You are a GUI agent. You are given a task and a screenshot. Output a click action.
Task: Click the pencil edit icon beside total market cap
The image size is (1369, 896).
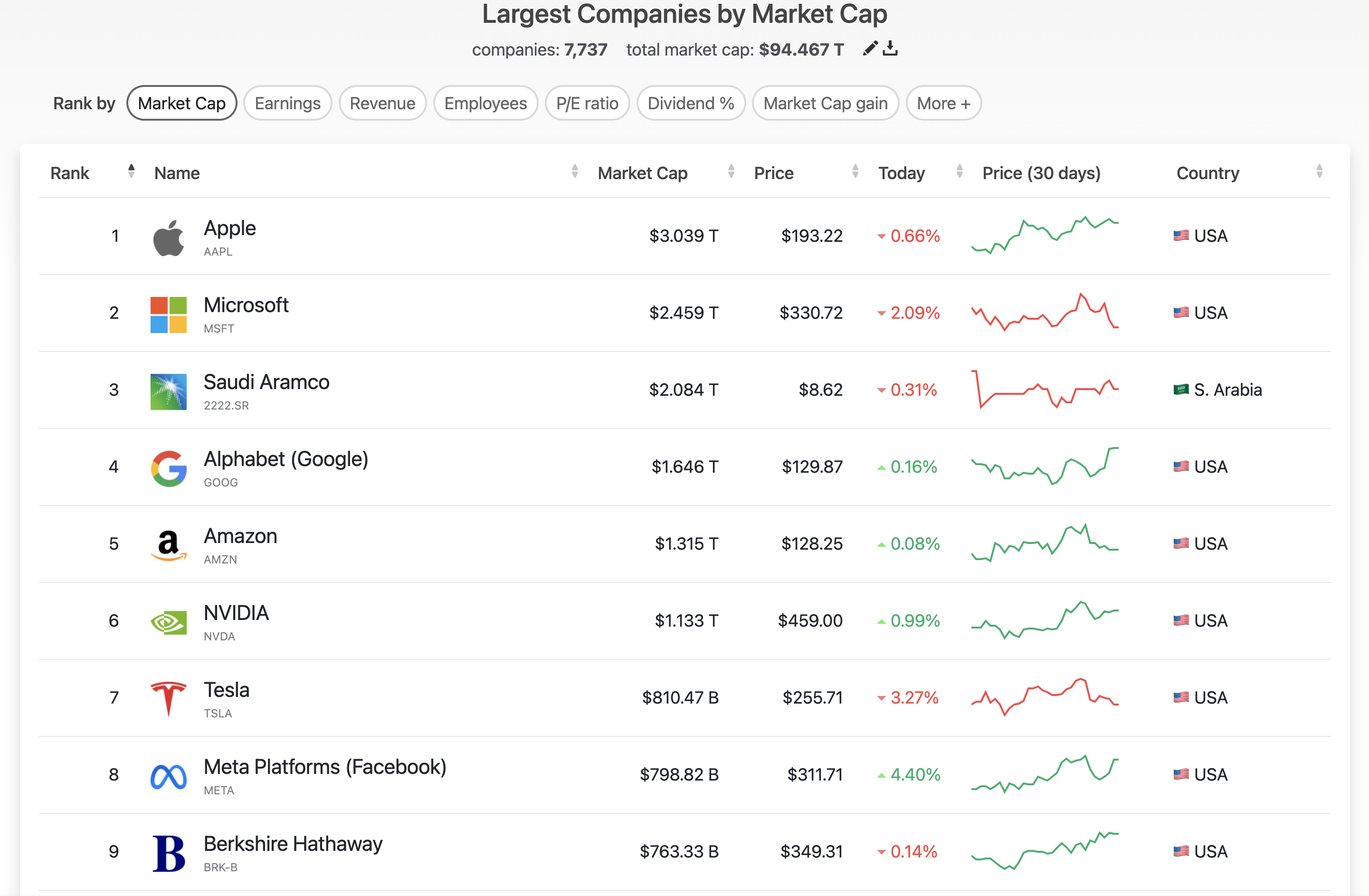[x=870, y=48]
